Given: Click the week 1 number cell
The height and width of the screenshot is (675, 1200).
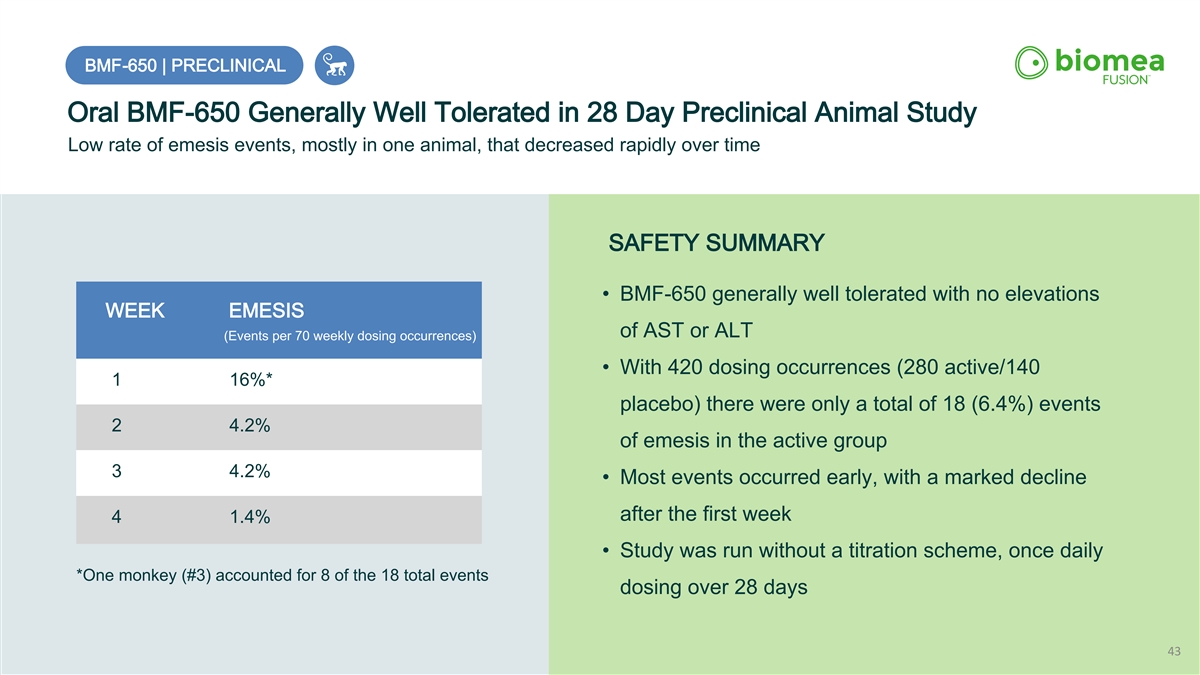Looking at the screenshot, I should pos(117,381).
